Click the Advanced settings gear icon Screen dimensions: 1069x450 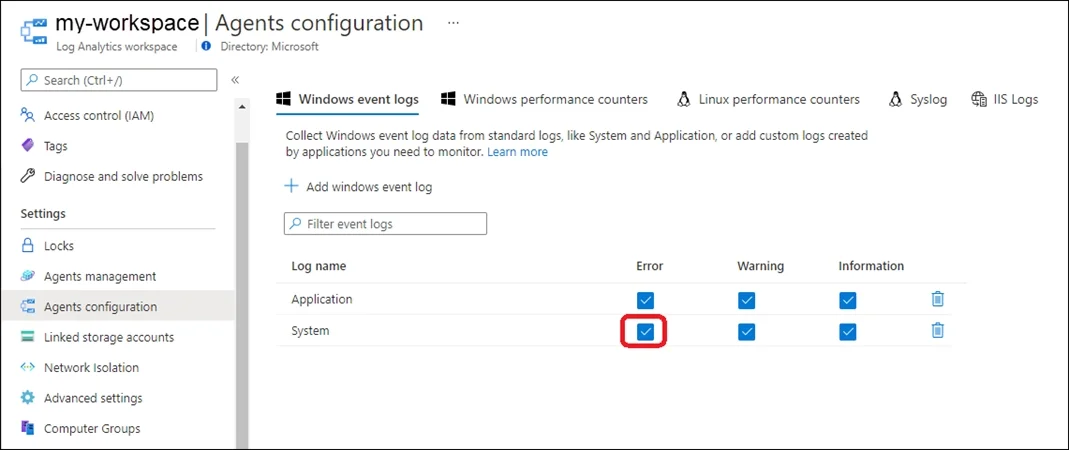(27, 398)
